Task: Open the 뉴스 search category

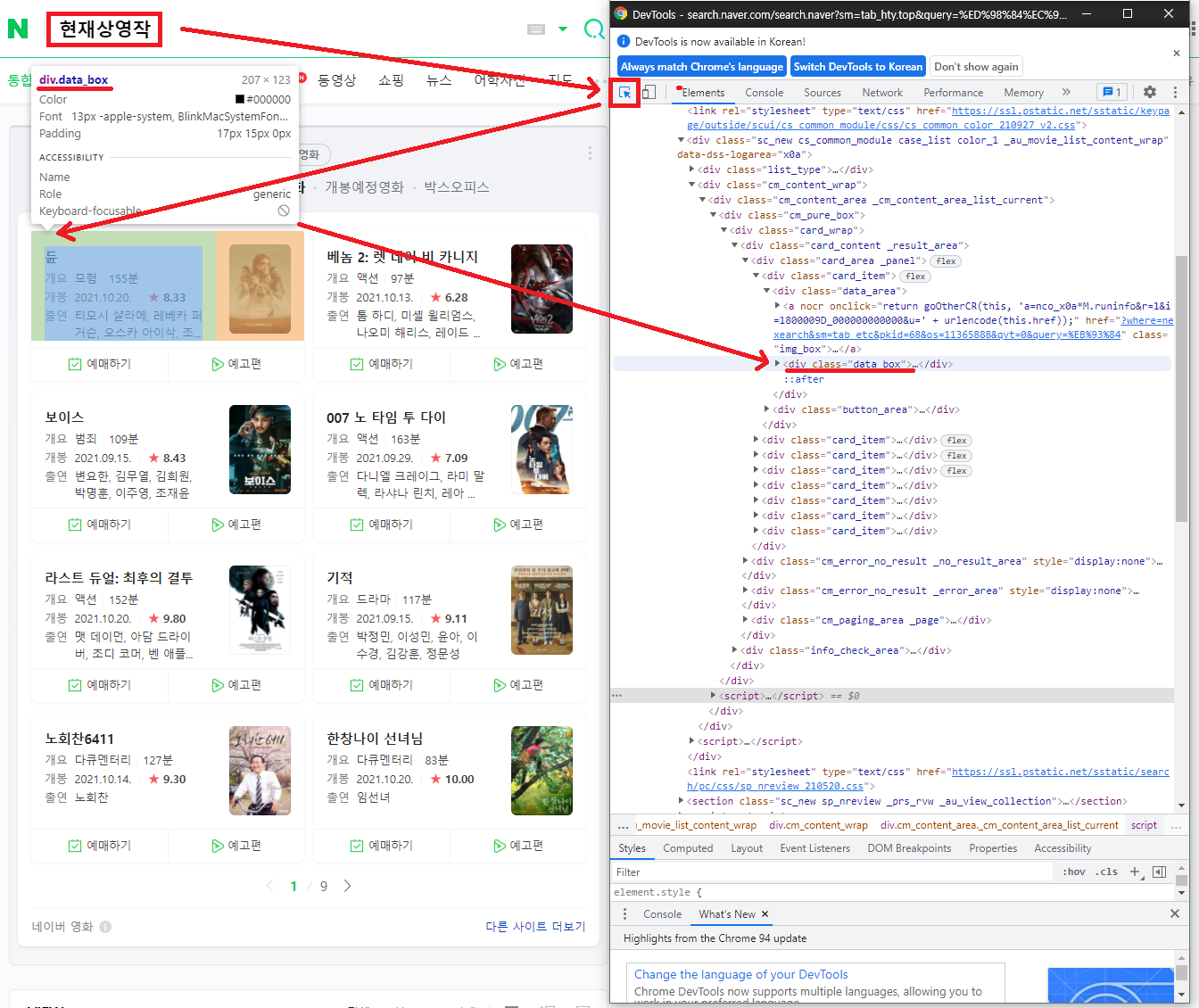Action: tap(439, 80)
